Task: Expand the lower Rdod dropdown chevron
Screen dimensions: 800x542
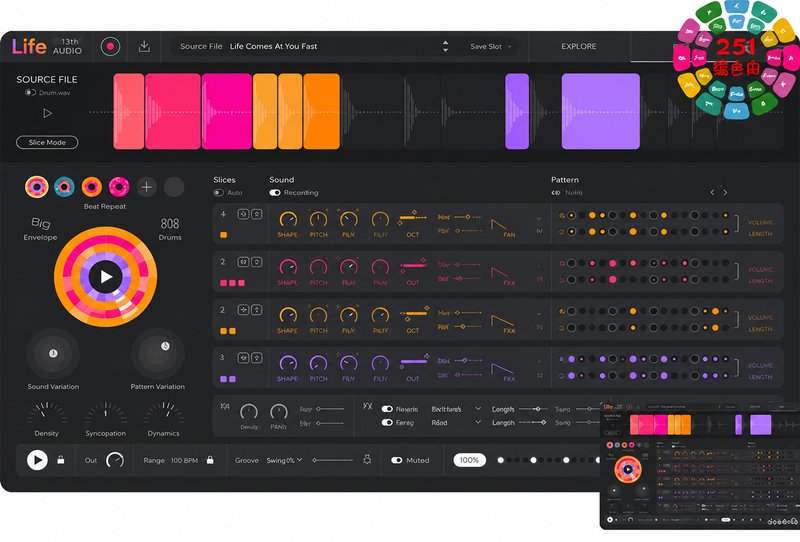Action: point(478,422)
